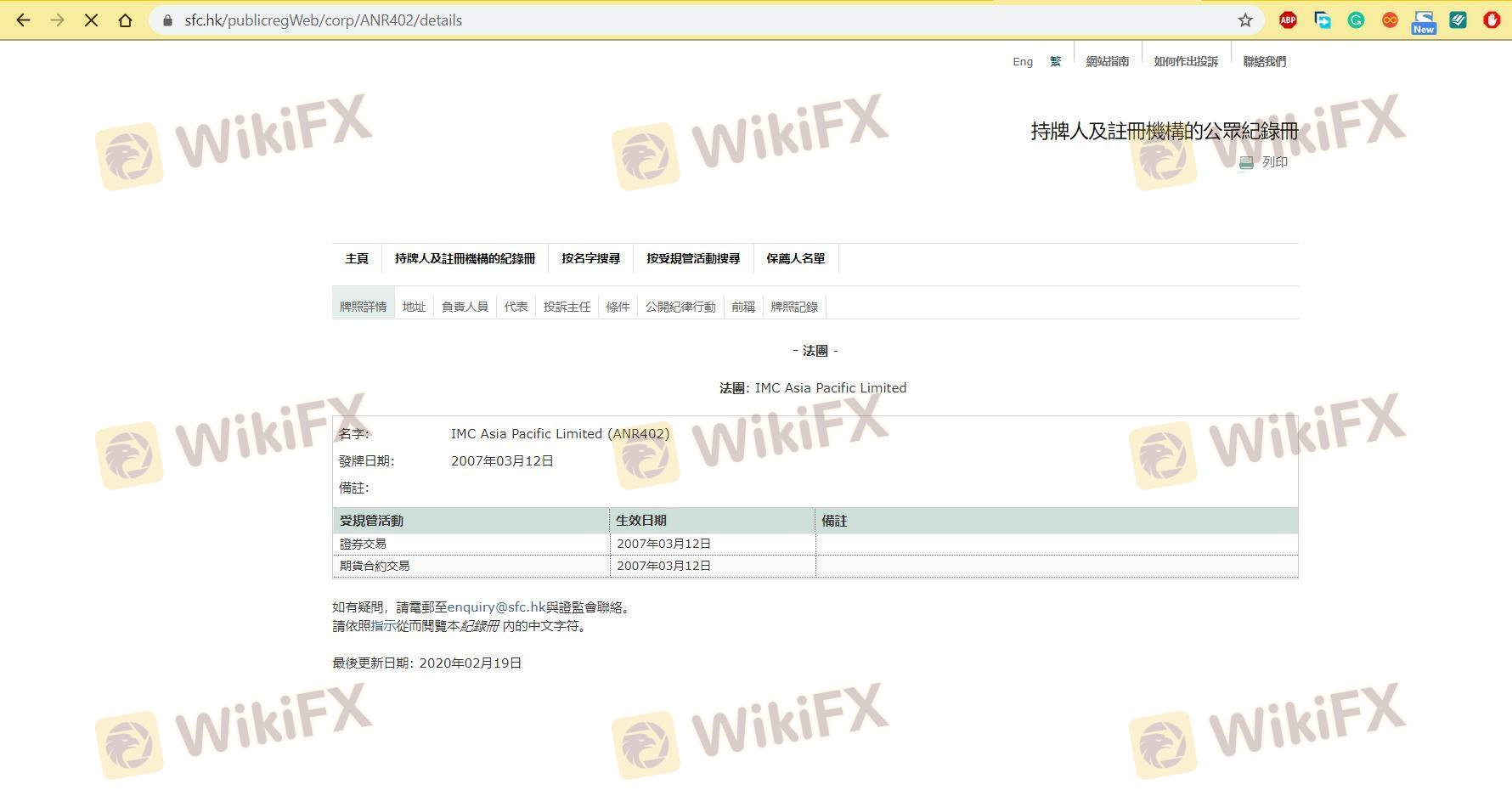Switch language to Eng
This screenshot has height=790, width=1512.
coord(1022,62)
